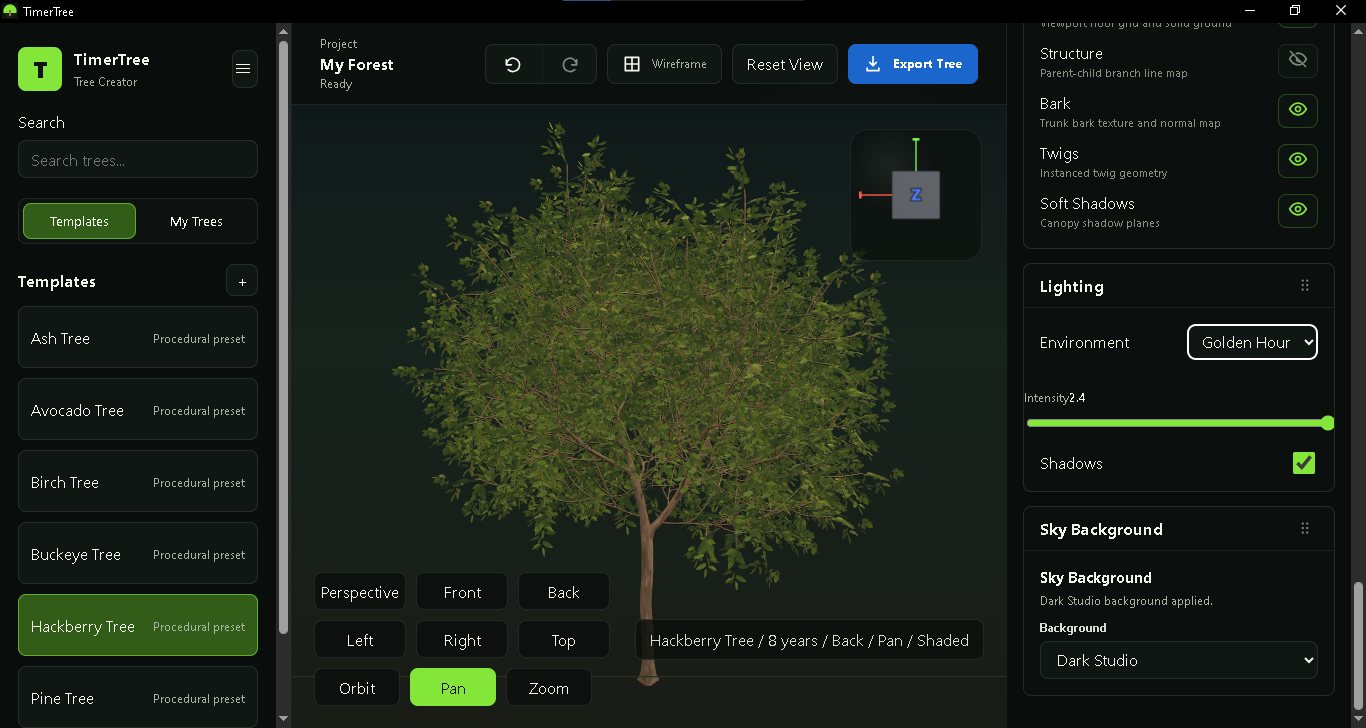
Task: Expand the Dark Studio background dropdown
Action: (1179, 660)
